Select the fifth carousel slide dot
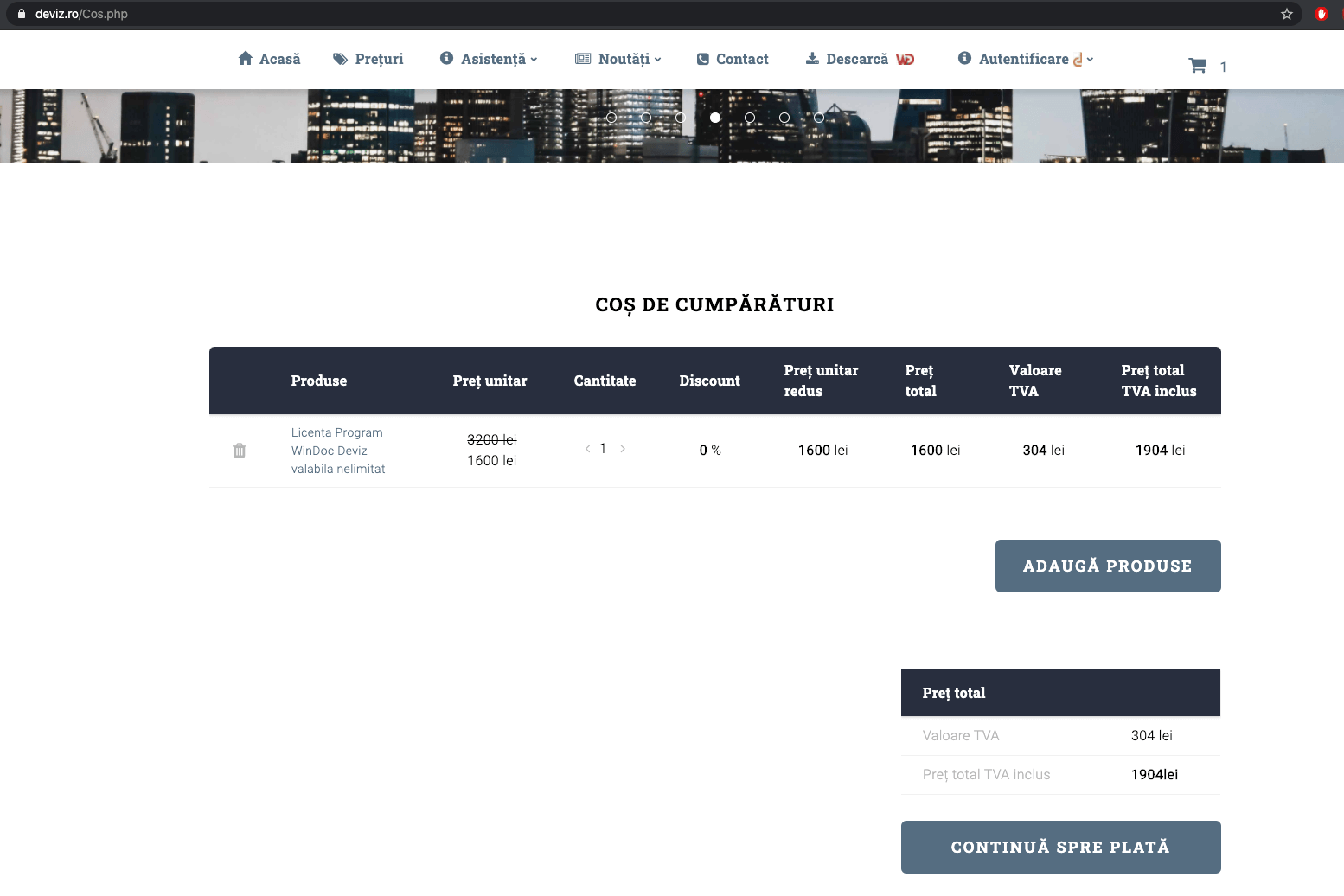 pyautogui.click(x=750, y=118)
